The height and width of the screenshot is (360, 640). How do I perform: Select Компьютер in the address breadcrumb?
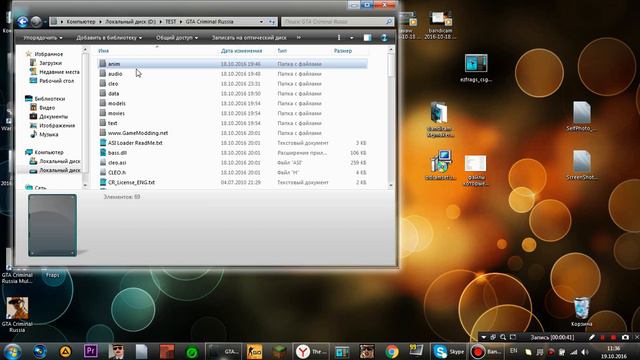pos(81,22)
